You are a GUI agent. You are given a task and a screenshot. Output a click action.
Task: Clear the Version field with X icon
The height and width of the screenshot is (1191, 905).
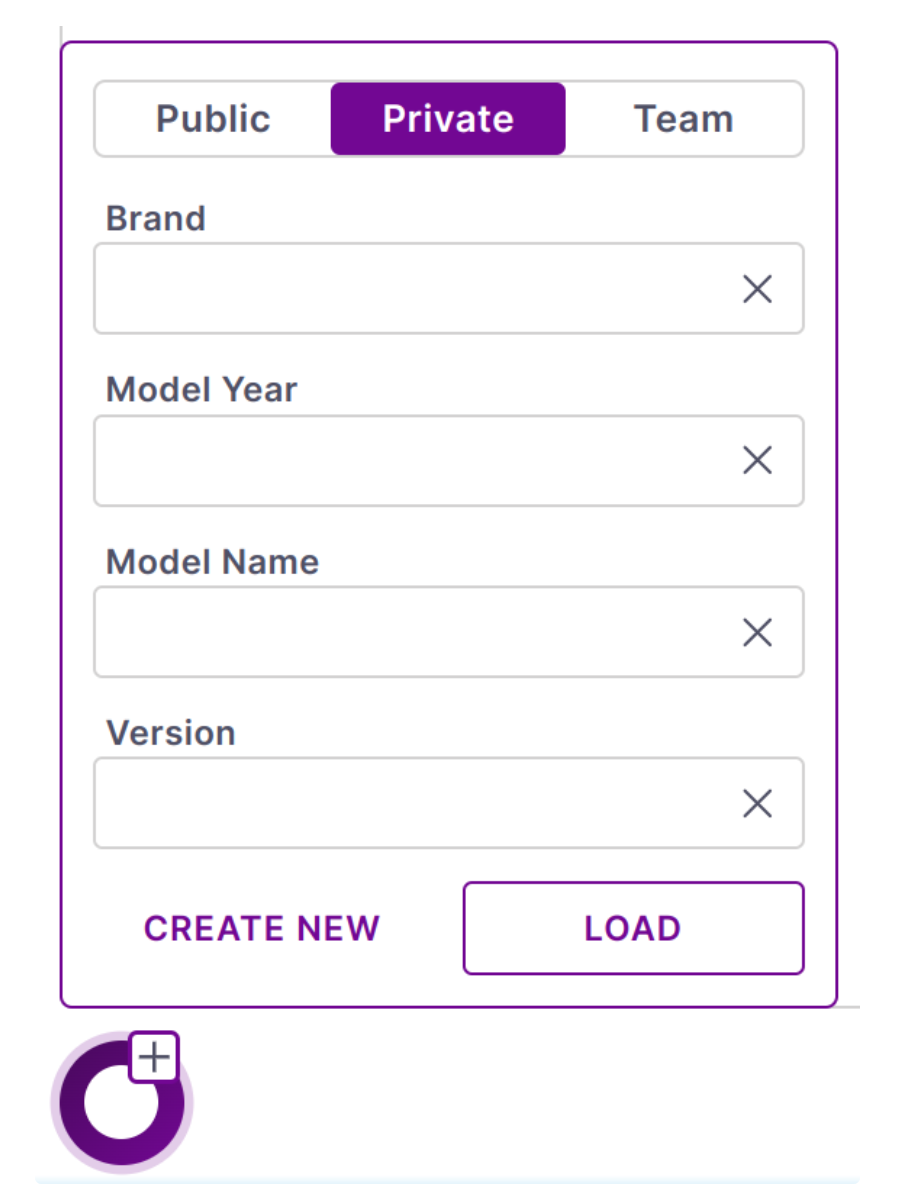coord(757,803)
